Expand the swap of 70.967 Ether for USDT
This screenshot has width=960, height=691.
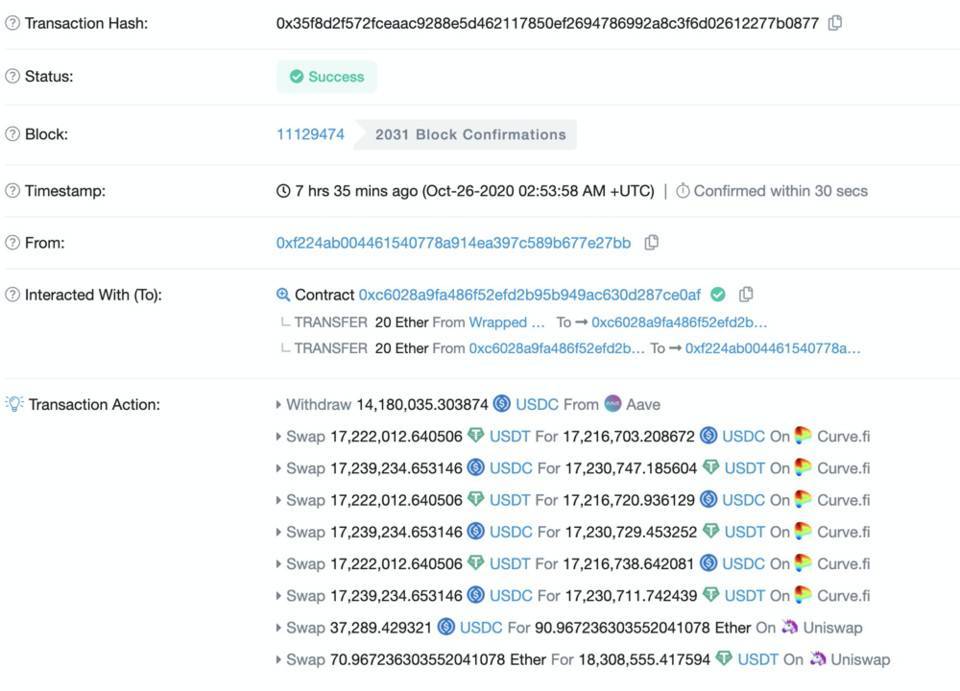click(279, 659)
